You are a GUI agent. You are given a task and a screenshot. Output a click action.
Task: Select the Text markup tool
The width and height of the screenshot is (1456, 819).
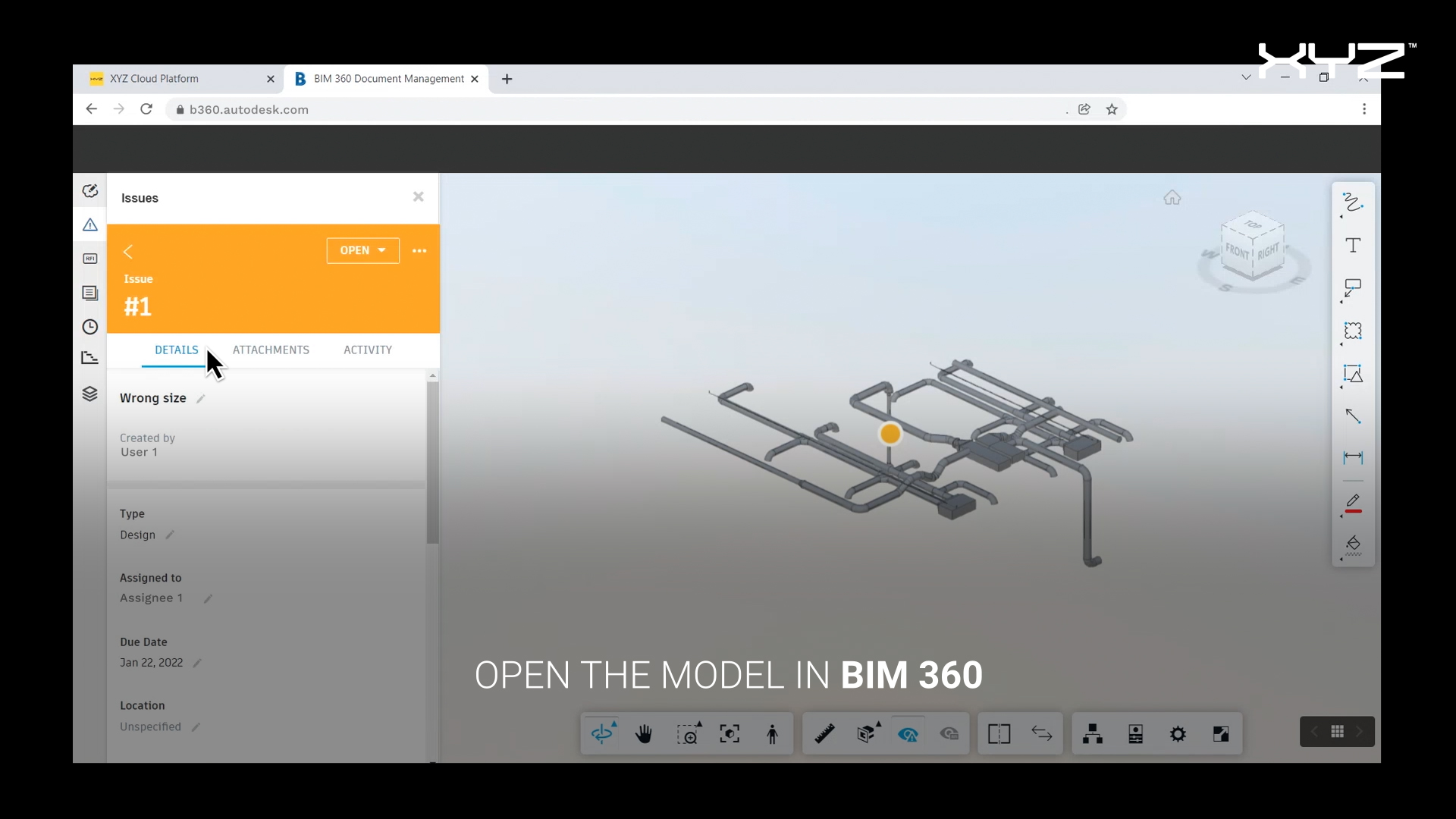1353,246
